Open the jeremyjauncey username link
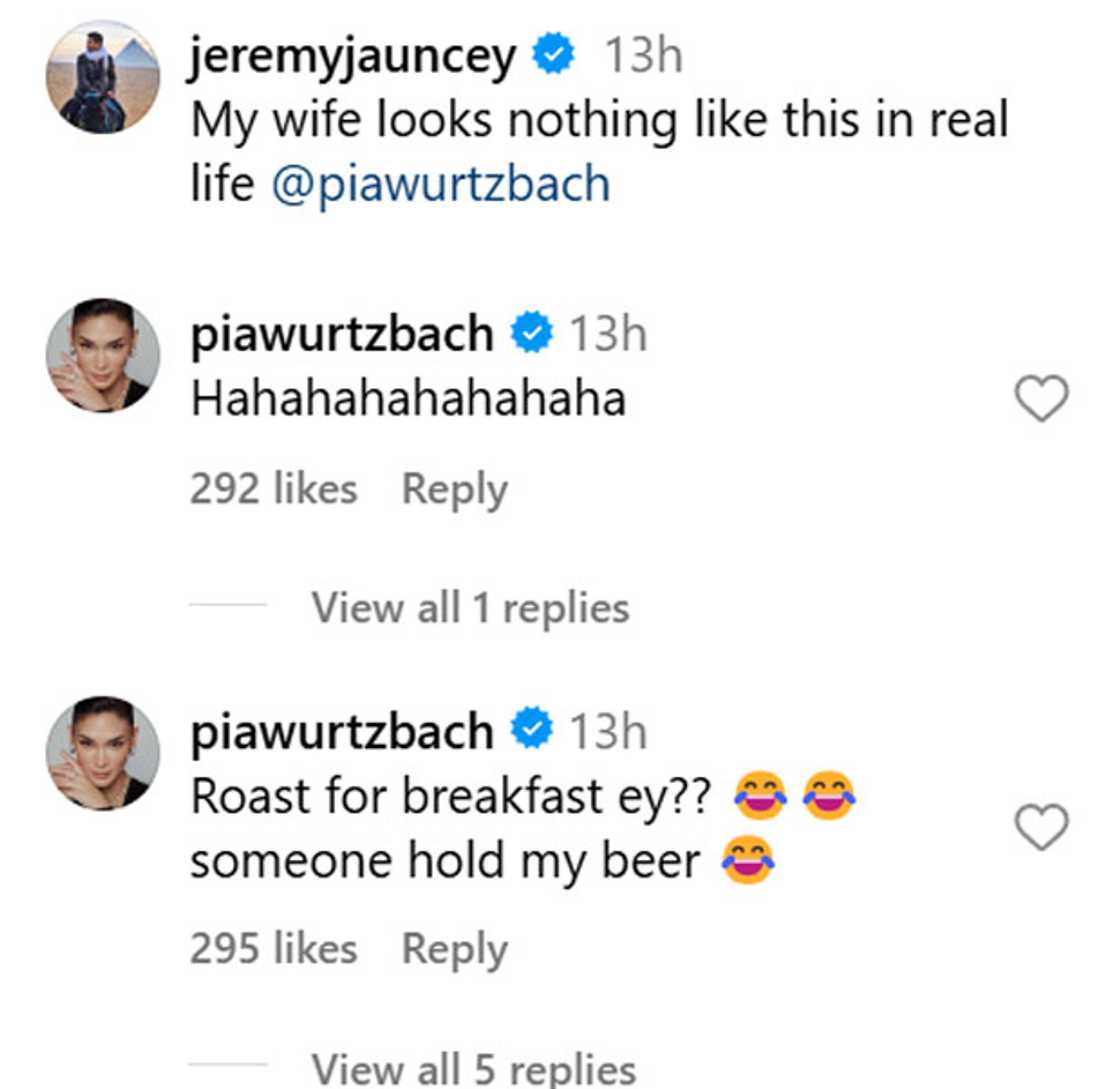Viewport: 1120px width, 1089px height. coord(354,57)
